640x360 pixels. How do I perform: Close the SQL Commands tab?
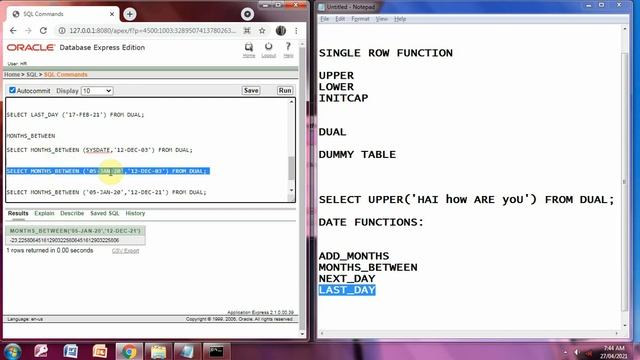(112, 14)
